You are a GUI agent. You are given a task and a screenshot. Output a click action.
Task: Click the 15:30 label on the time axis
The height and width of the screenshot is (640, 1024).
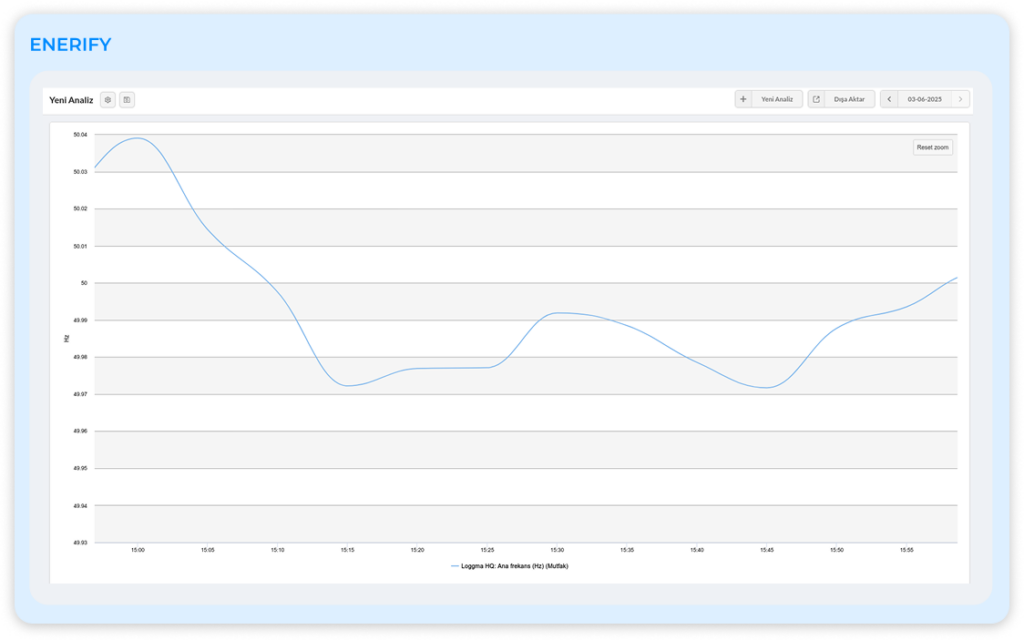(557, 550)
